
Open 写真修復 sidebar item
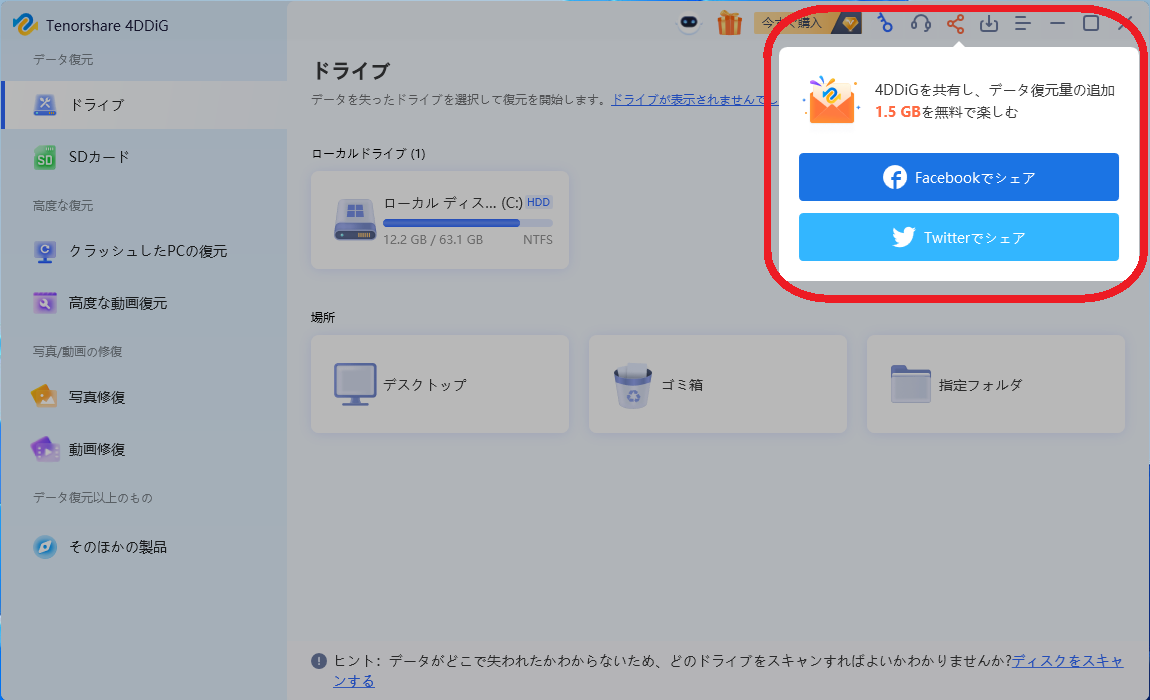pyautogui.click(x=144, y=397)
